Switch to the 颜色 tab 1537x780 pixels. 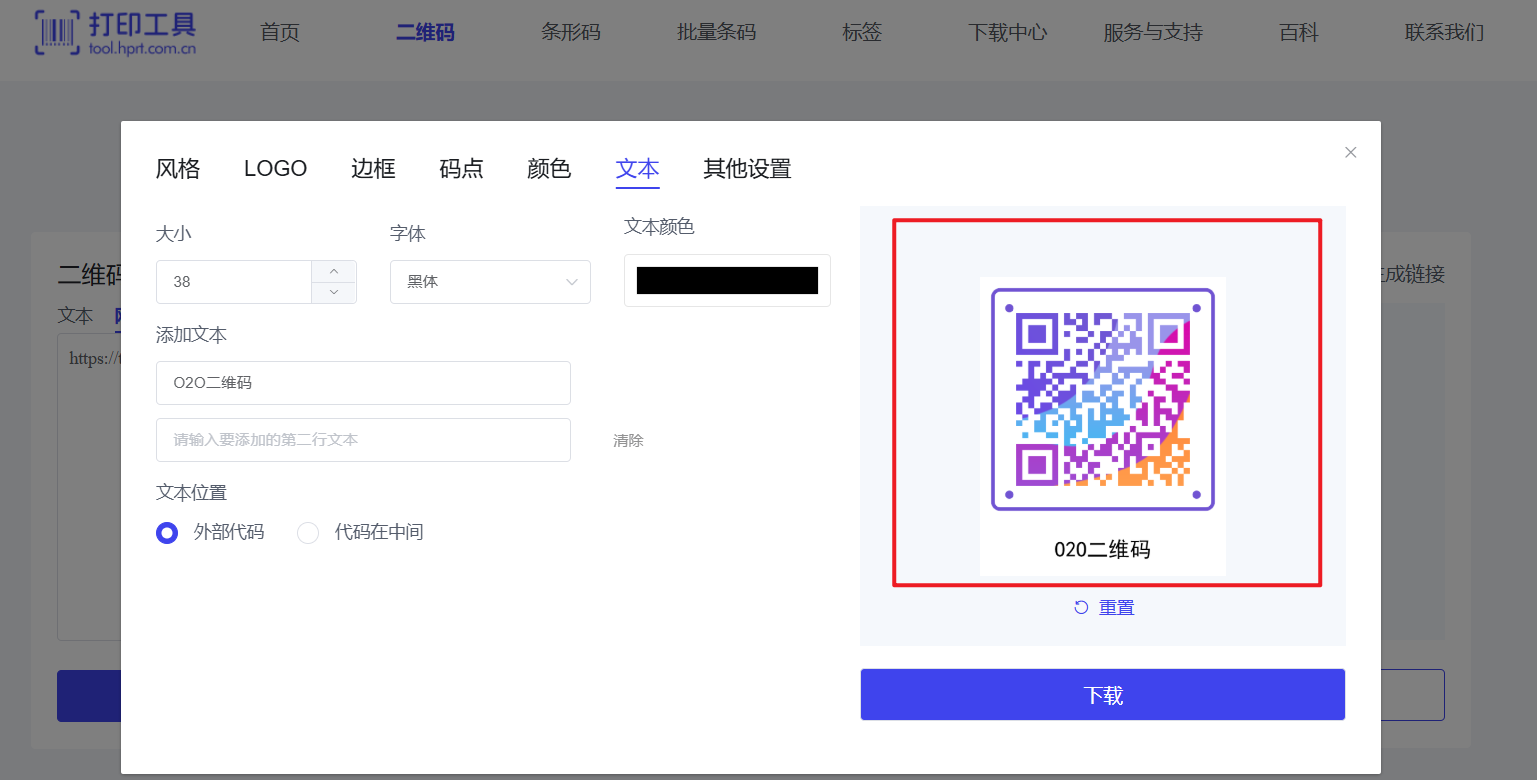(549, 169)
